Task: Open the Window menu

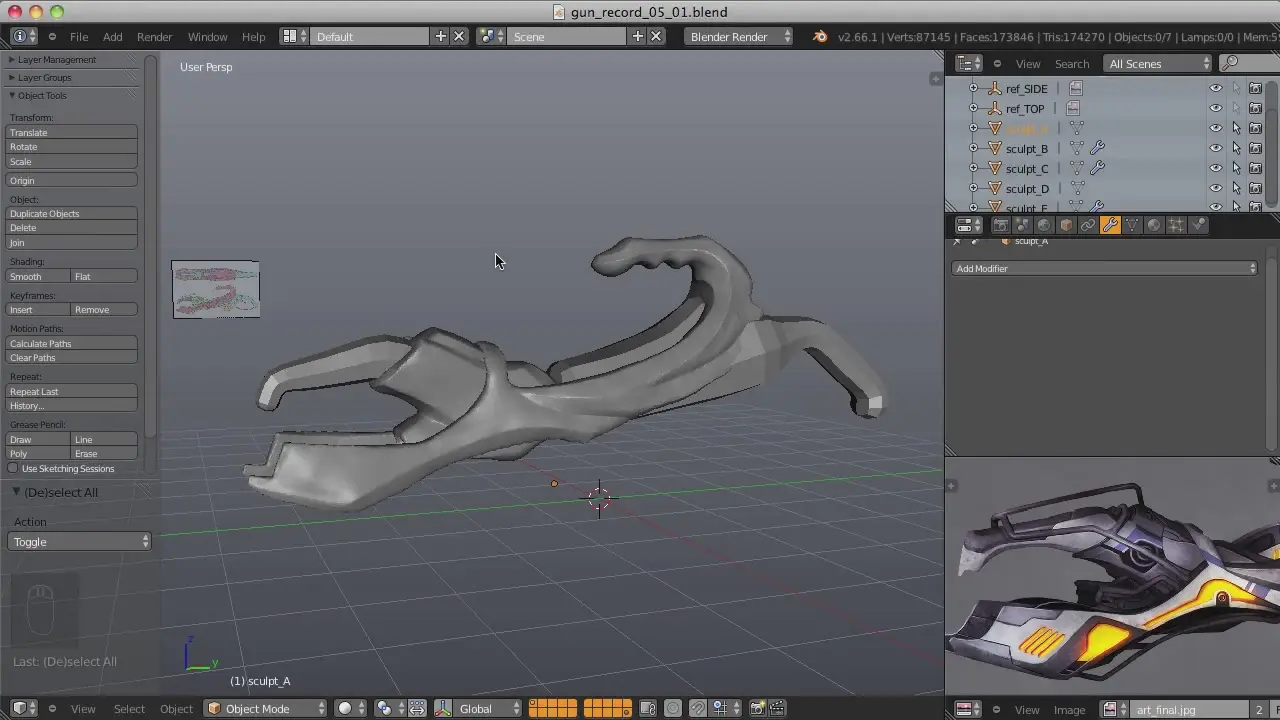Action: click(208, 36)
